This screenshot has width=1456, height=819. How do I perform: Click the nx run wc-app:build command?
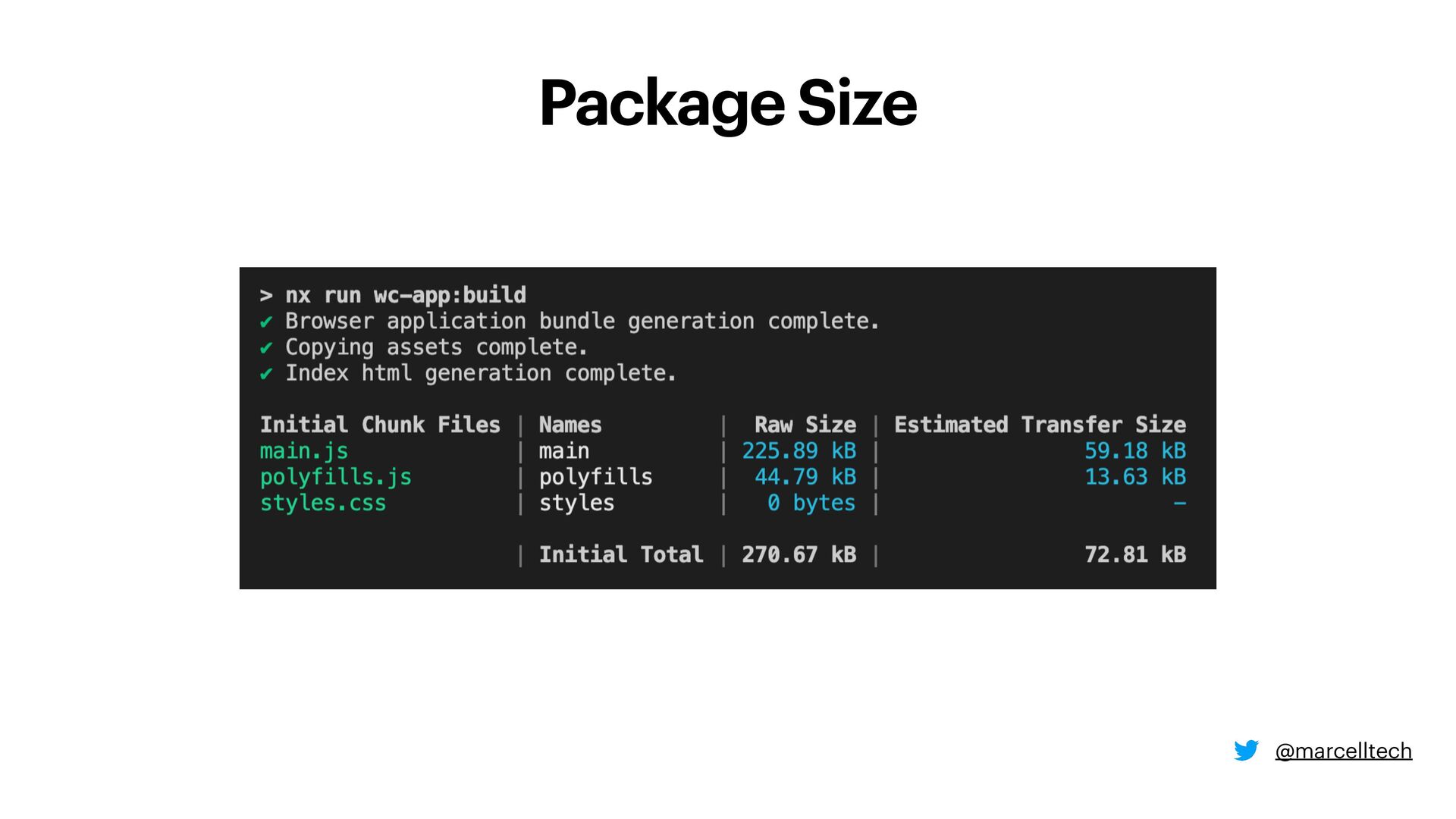click(x=406, y=295)
